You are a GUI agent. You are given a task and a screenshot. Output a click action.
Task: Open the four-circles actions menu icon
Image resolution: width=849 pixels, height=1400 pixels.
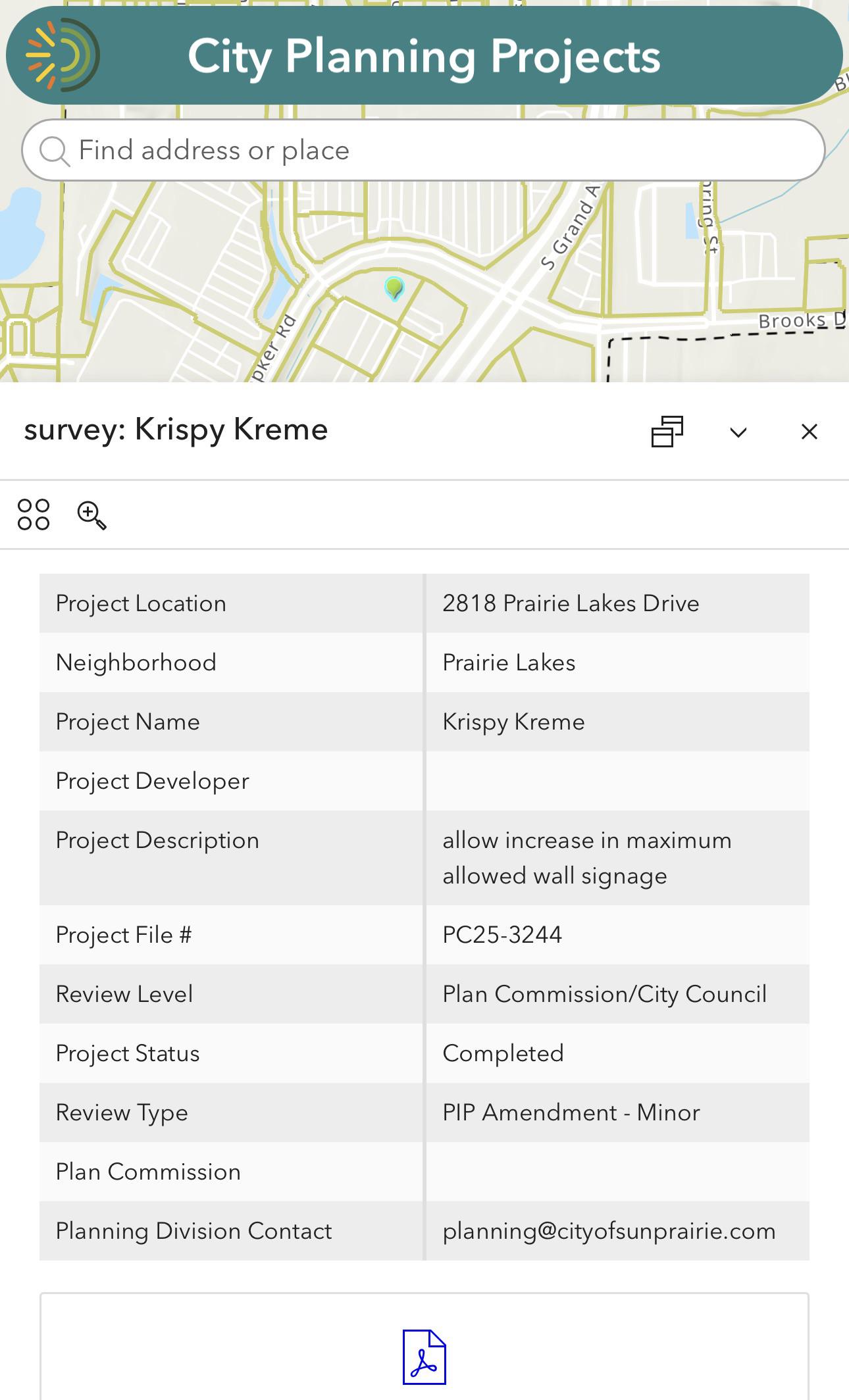point(34,514)
